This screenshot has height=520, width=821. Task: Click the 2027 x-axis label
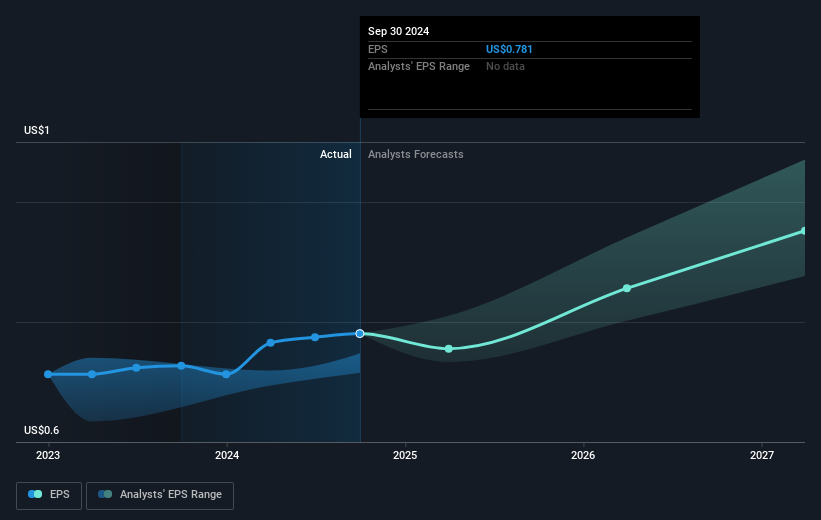click(x=761, y=455)
